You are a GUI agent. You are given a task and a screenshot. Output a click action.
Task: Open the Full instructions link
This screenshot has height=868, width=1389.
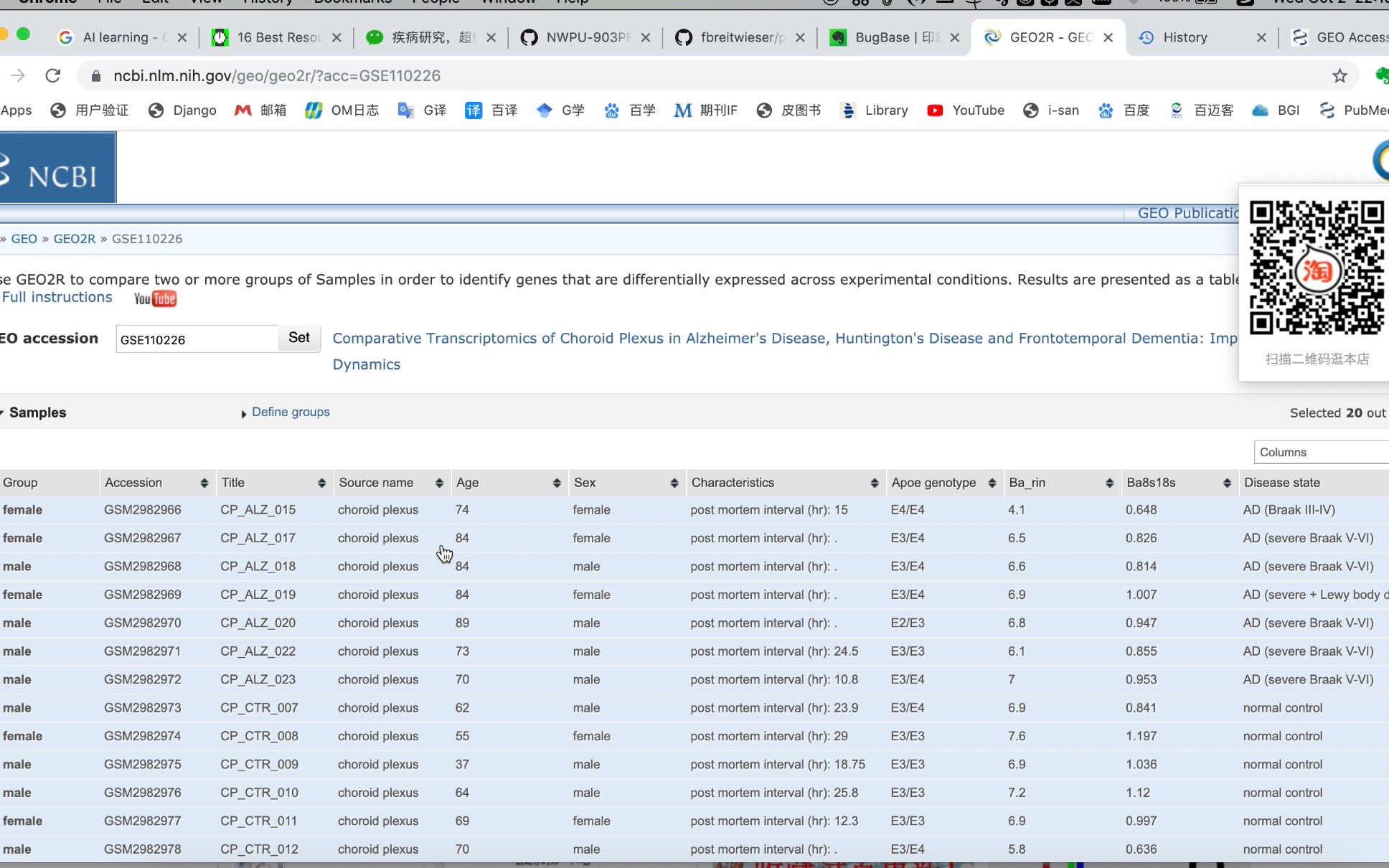click(x=57, y=298)
